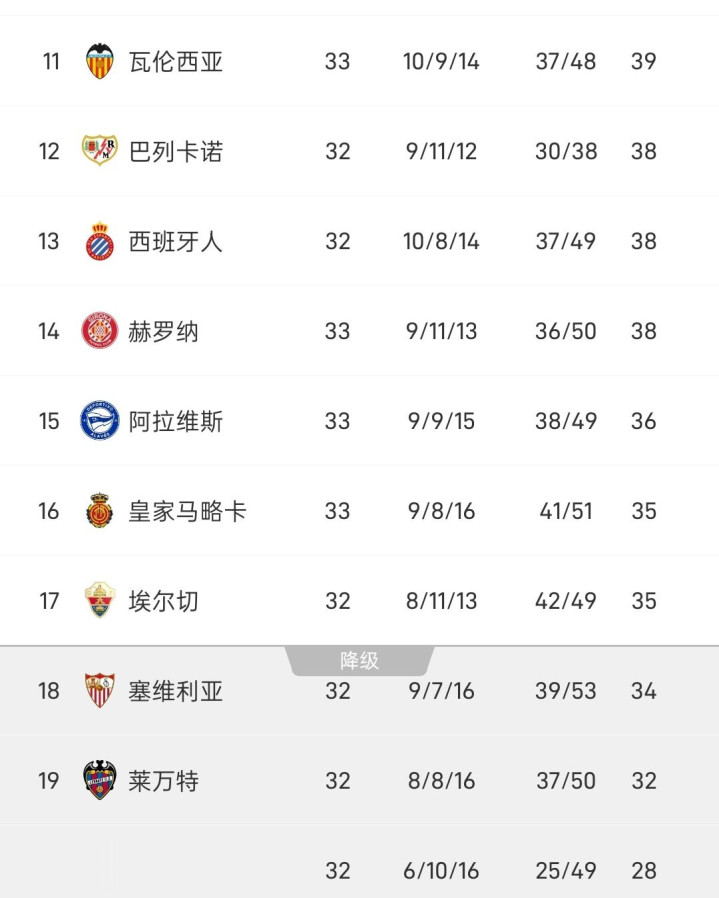Image resolution: width=719 pixels, height=898 pixels.
Task: Tap the 莱万特 team name
Action: 164,781
